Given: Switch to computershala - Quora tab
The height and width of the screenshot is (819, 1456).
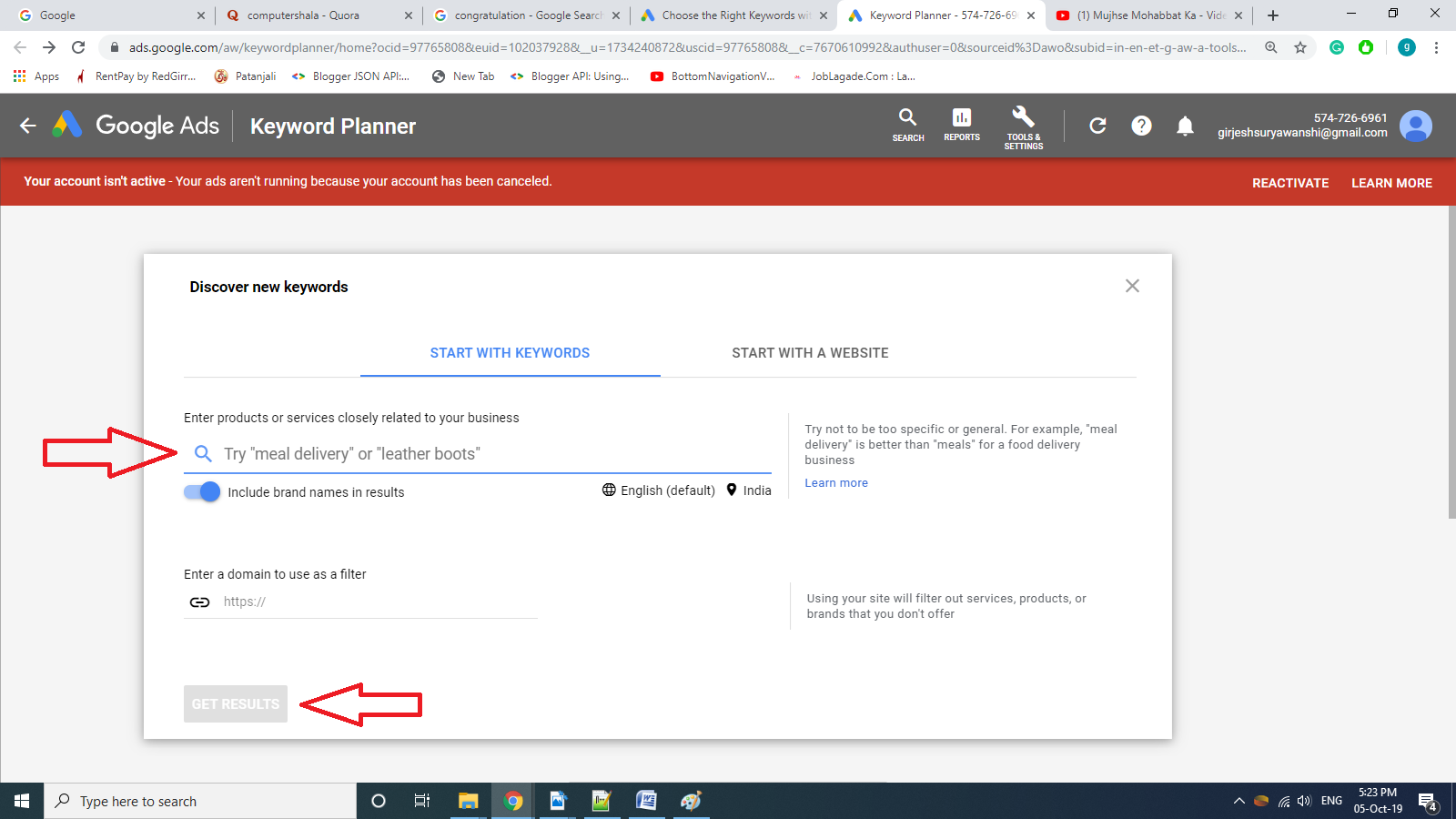Looking at the screenshot, I should 317,15.
